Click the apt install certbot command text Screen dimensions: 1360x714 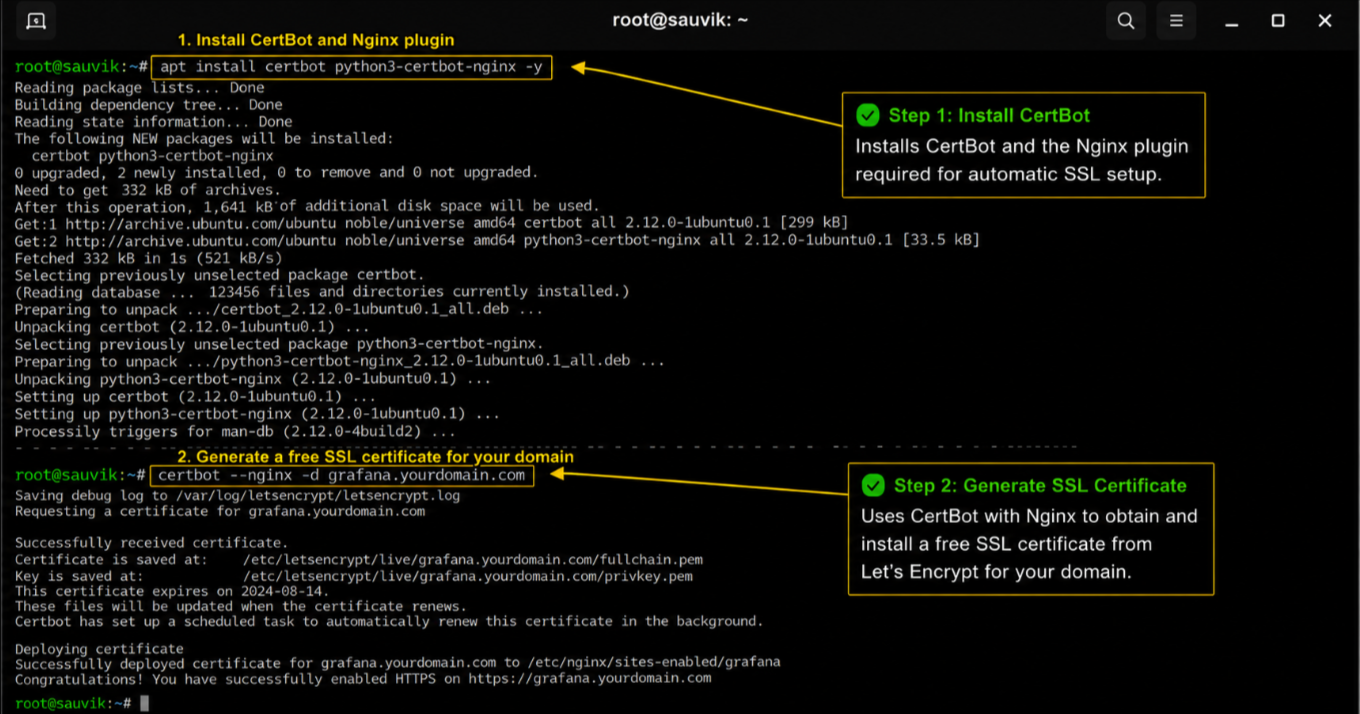(x=351, y=67)
